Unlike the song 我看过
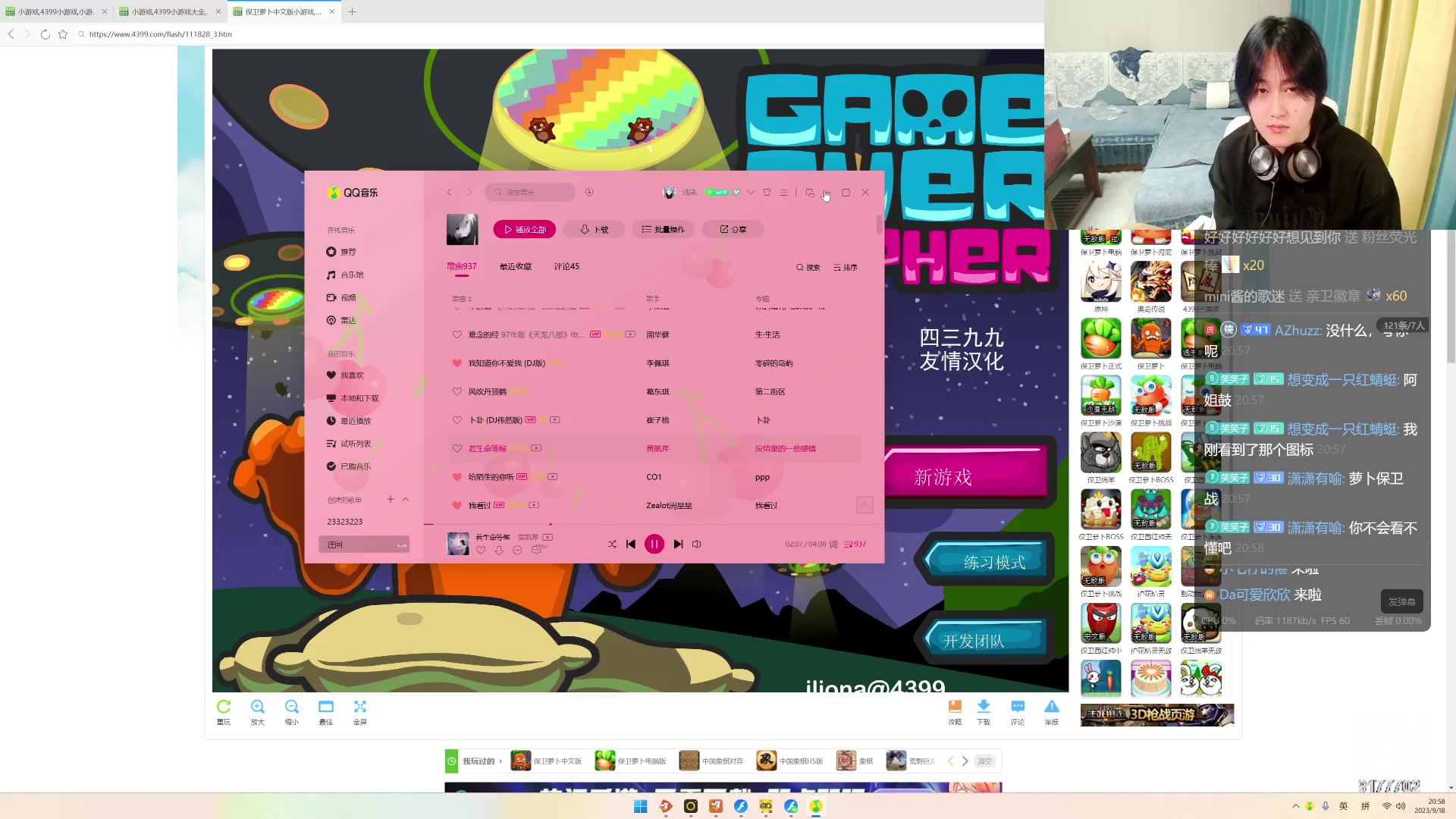This screenshot has width=1456, height=819. pos(457,505)
